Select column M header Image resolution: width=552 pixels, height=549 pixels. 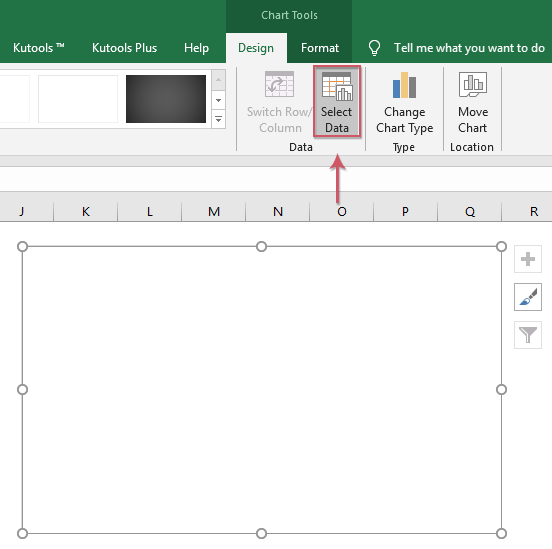pos(214,212)
